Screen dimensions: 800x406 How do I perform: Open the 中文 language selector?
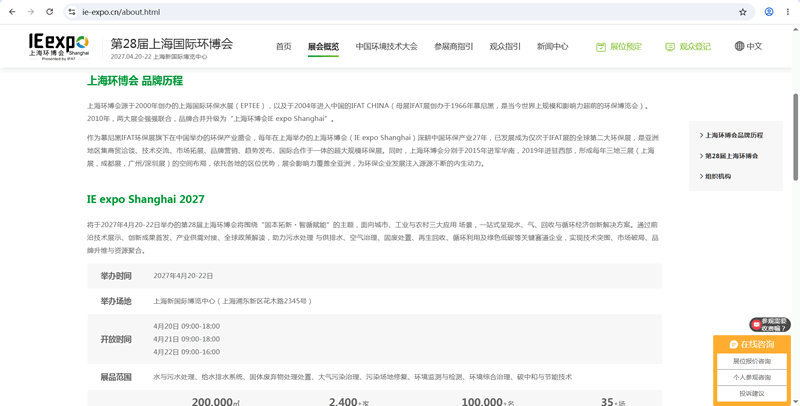click(x=748, y=46)
